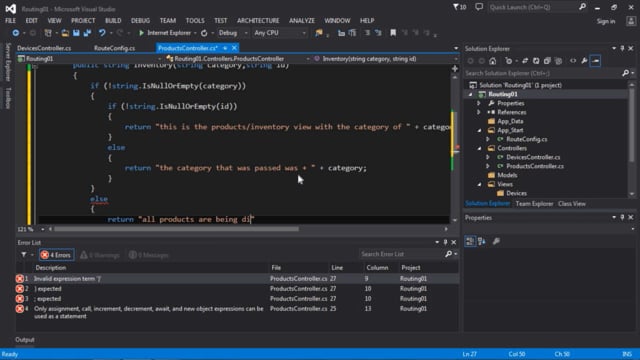
Task: Pin the ProductsController.cs tab
Action: coord(225,48)
